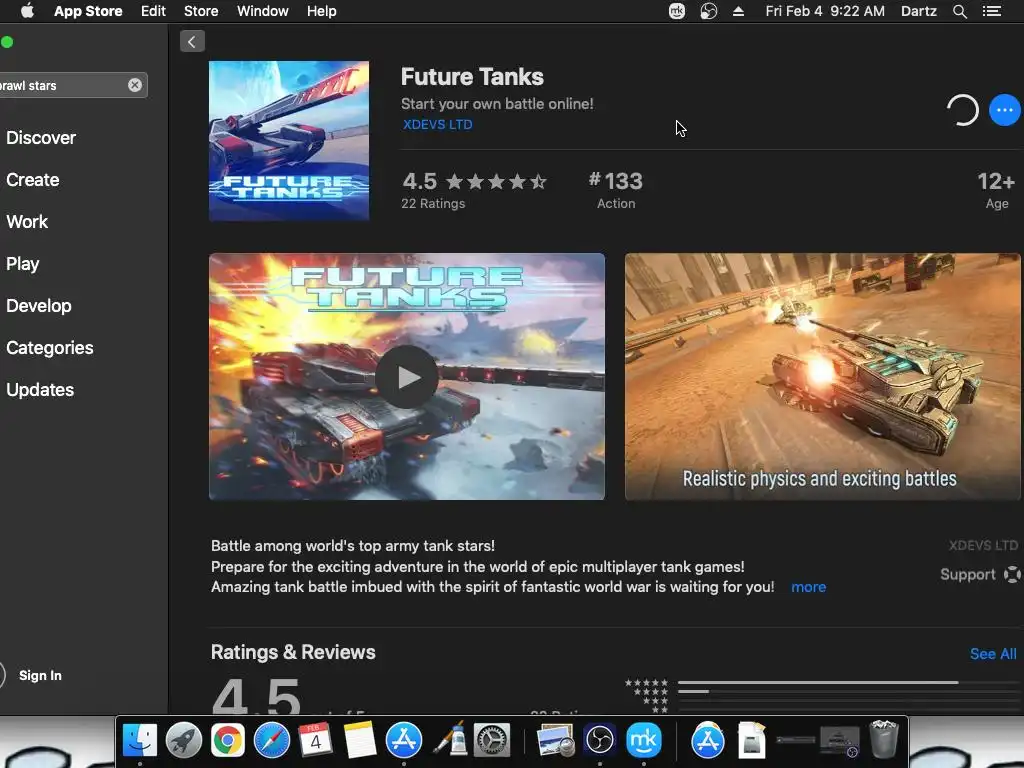1024x768 pixels.
Task: Open the mk app in the Dock
Action: coord(644,741)
